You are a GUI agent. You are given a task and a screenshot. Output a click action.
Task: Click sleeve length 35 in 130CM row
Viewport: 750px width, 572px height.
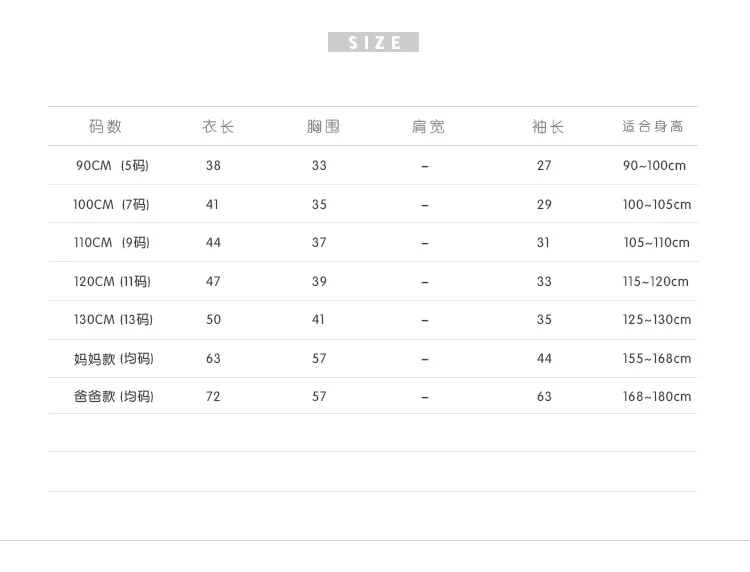tap(544, 319)
